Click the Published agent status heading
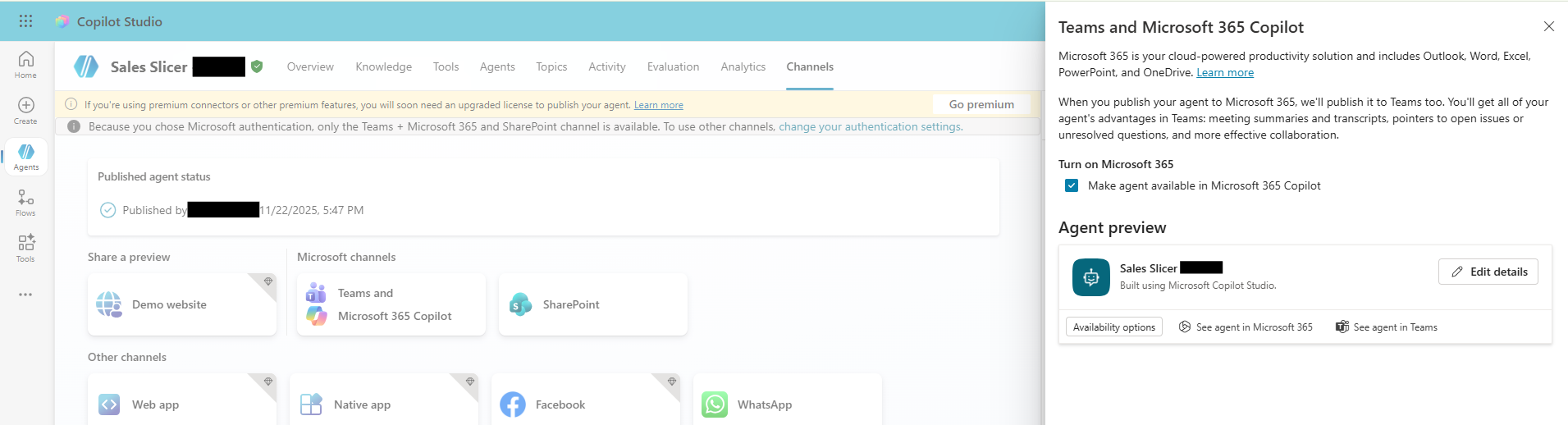 tap(153, 176)
